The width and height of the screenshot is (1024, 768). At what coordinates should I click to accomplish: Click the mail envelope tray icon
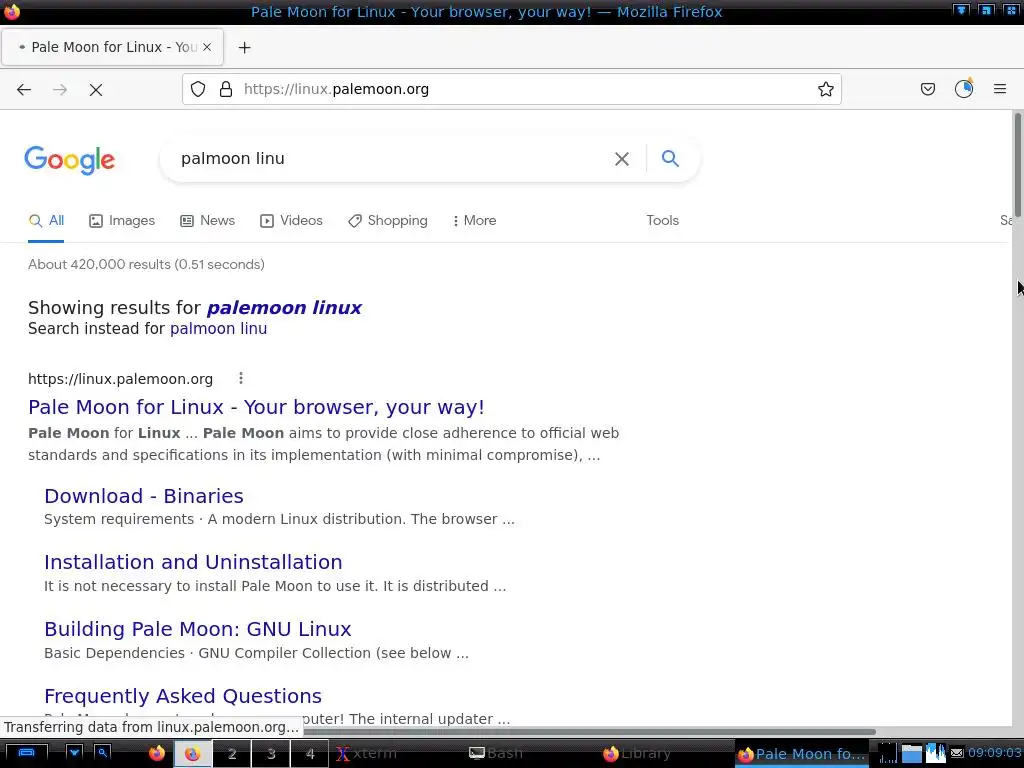point(957,754)
